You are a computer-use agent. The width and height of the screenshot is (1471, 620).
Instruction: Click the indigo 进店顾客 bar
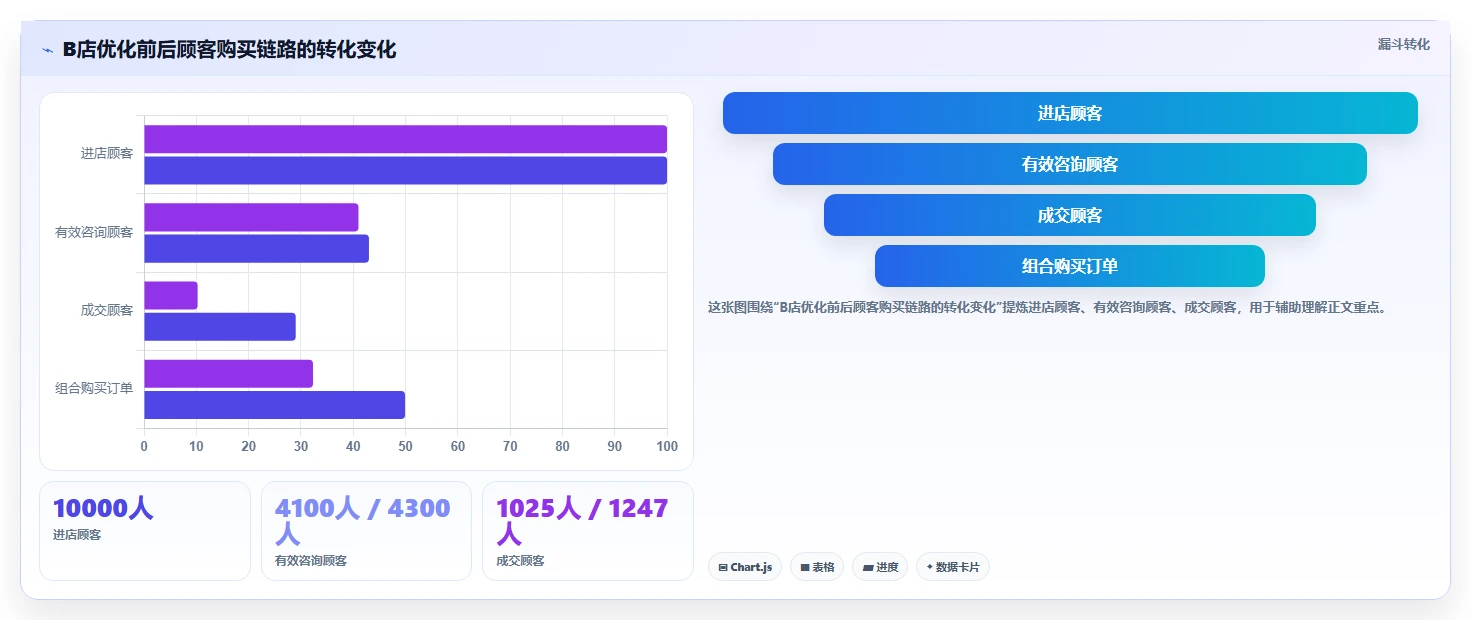click(405, 170)
